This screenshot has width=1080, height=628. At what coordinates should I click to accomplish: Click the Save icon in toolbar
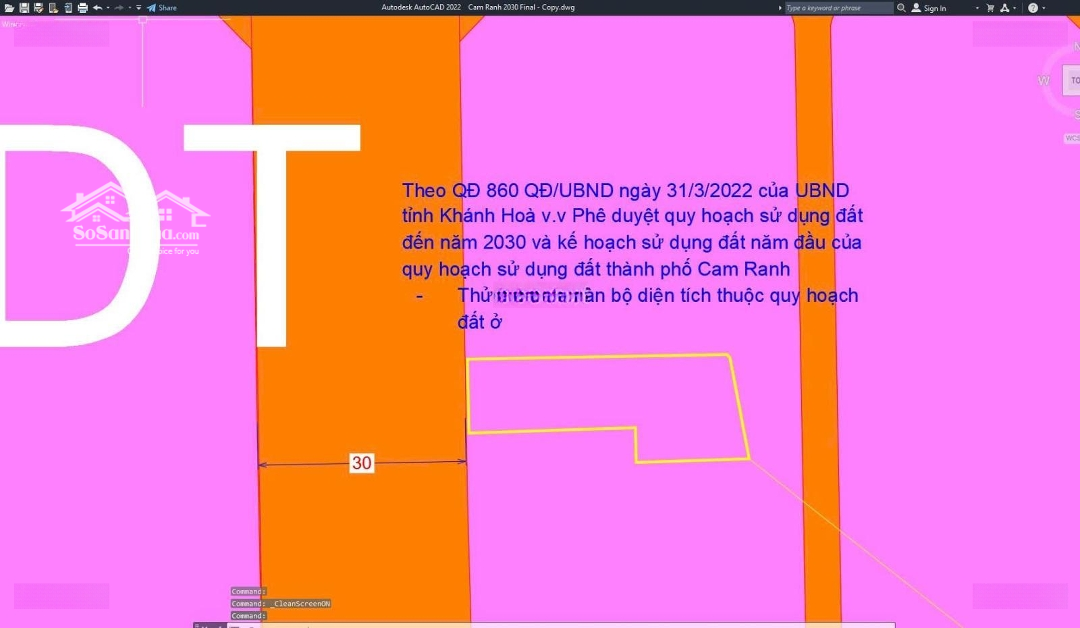[24, 7]
